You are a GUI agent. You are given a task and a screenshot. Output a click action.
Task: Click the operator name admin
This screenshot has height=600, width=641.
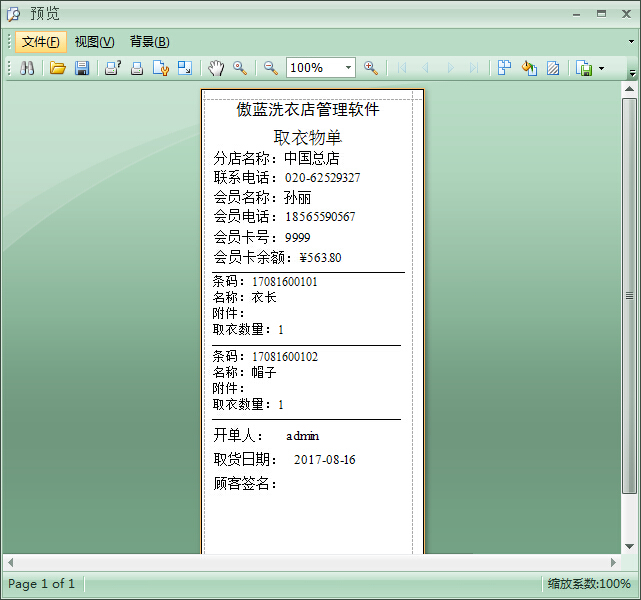[303, 436]
